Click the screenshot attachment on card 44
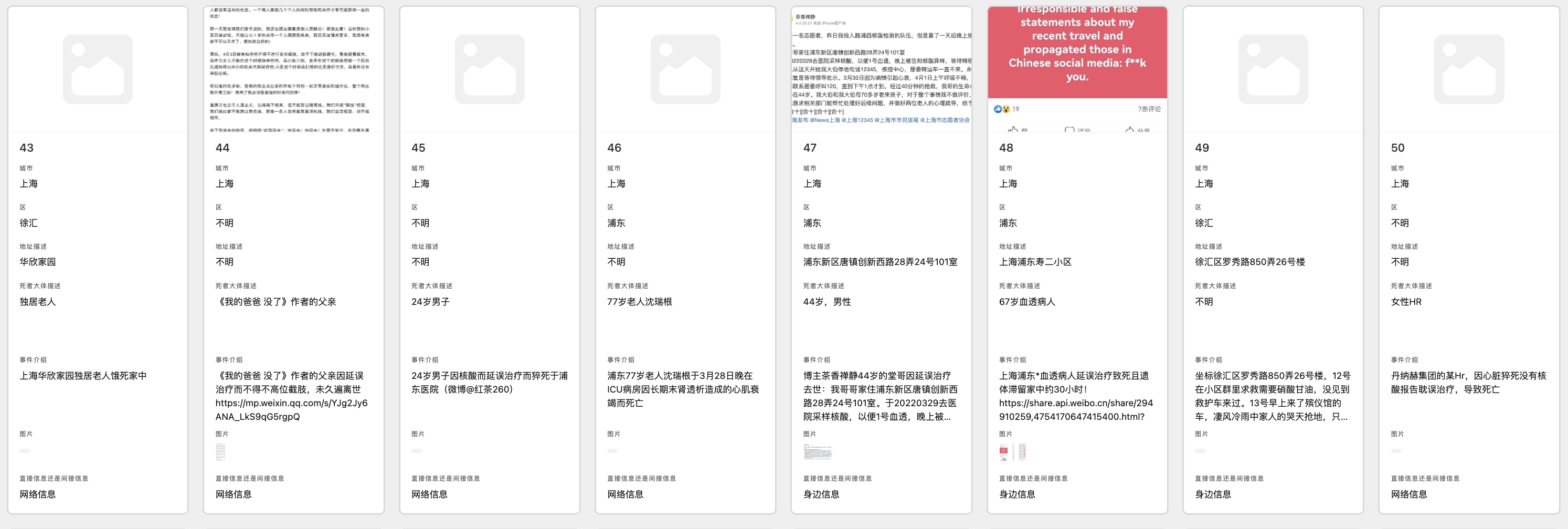The image size is (1568, 529). [221, 452]
